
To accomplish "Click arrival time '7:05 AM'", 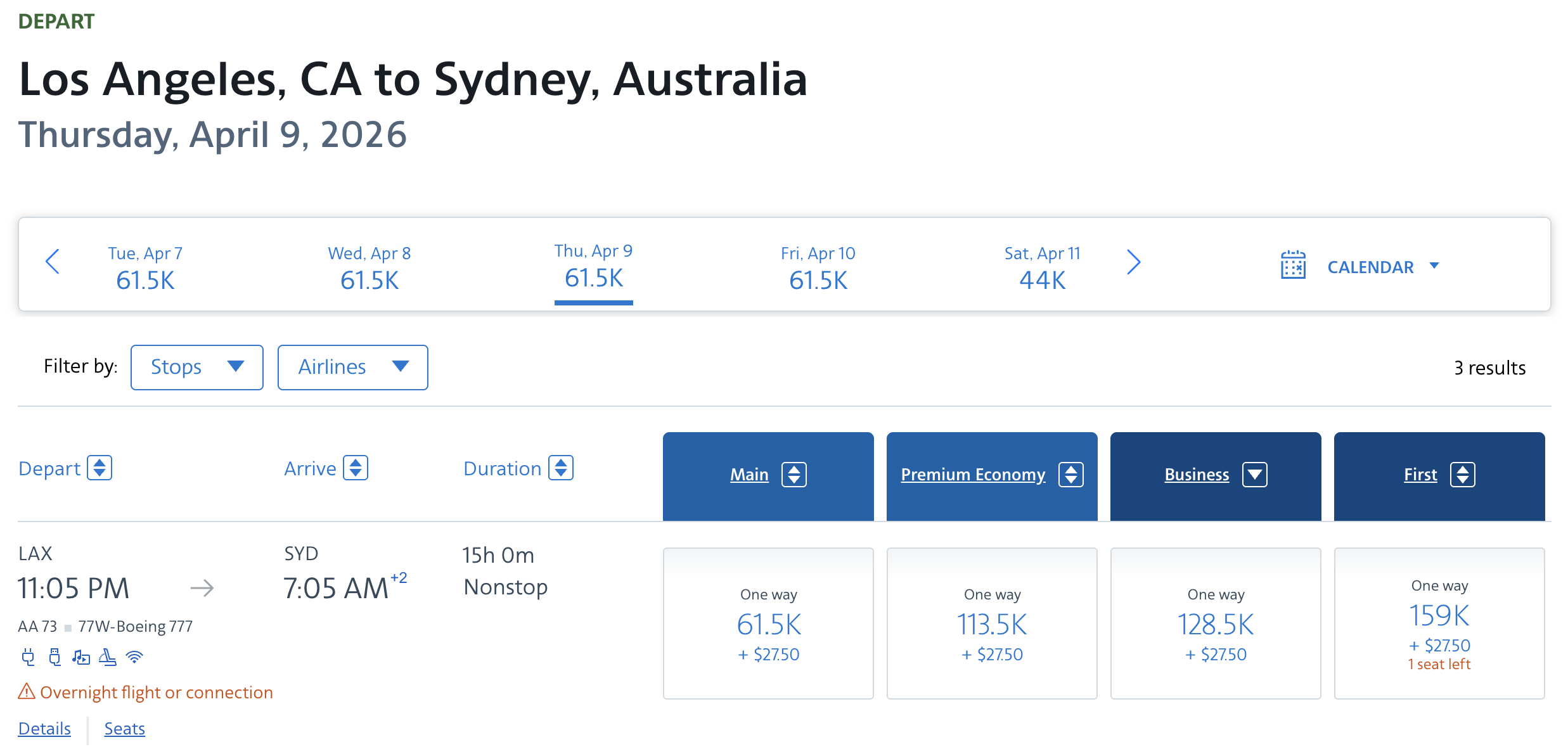I will [x=336, y=588].
